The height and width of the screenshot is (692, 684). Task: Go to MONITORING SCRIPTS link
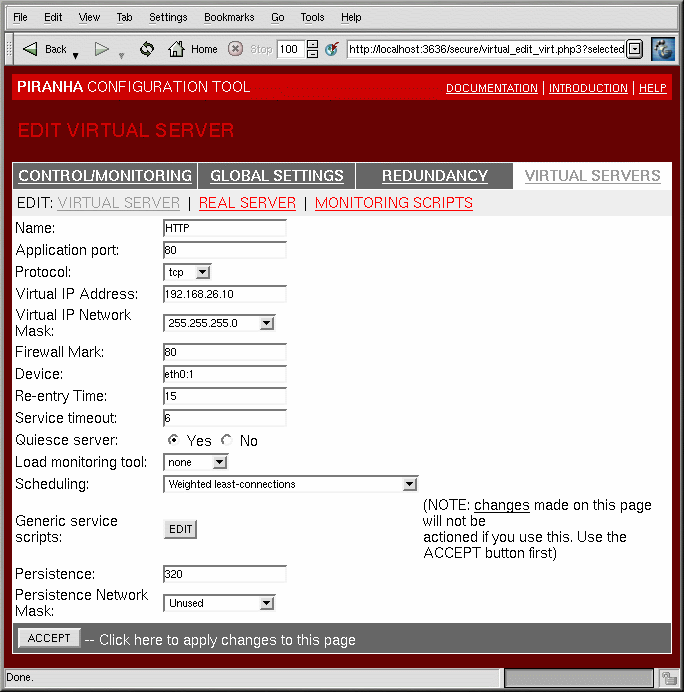pyautogui.click(x=394, y=203)
